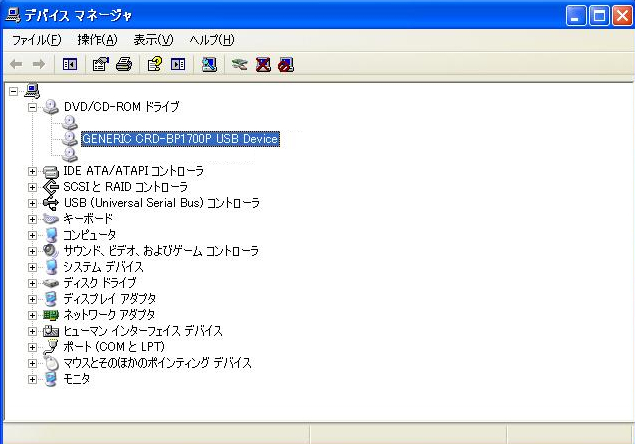
Task: Expand the ディスク ドライブ category
Action: (x=32, y=283)
